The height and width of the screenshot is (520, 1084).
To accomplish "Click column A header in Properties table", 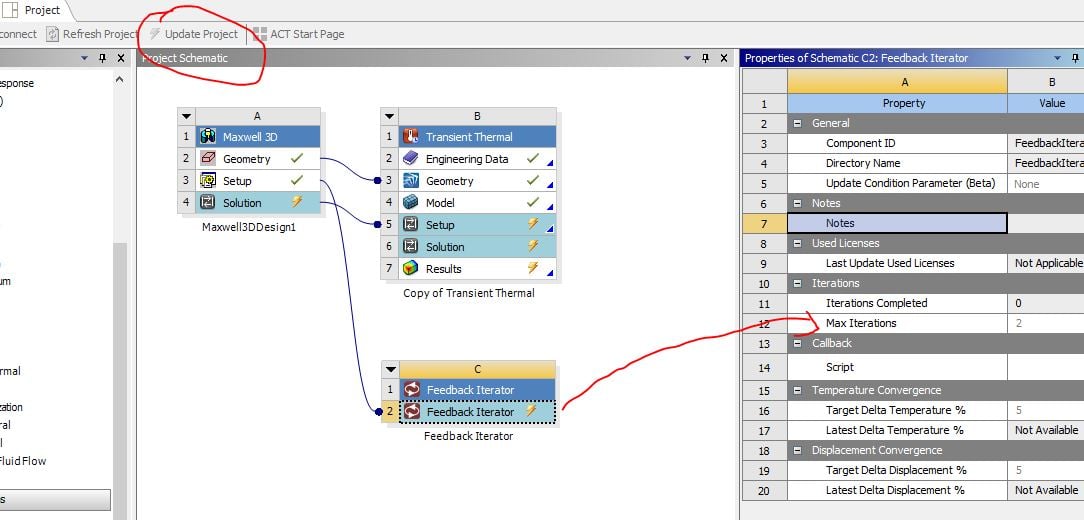I will pyautogui.click(x=897, y=82).
